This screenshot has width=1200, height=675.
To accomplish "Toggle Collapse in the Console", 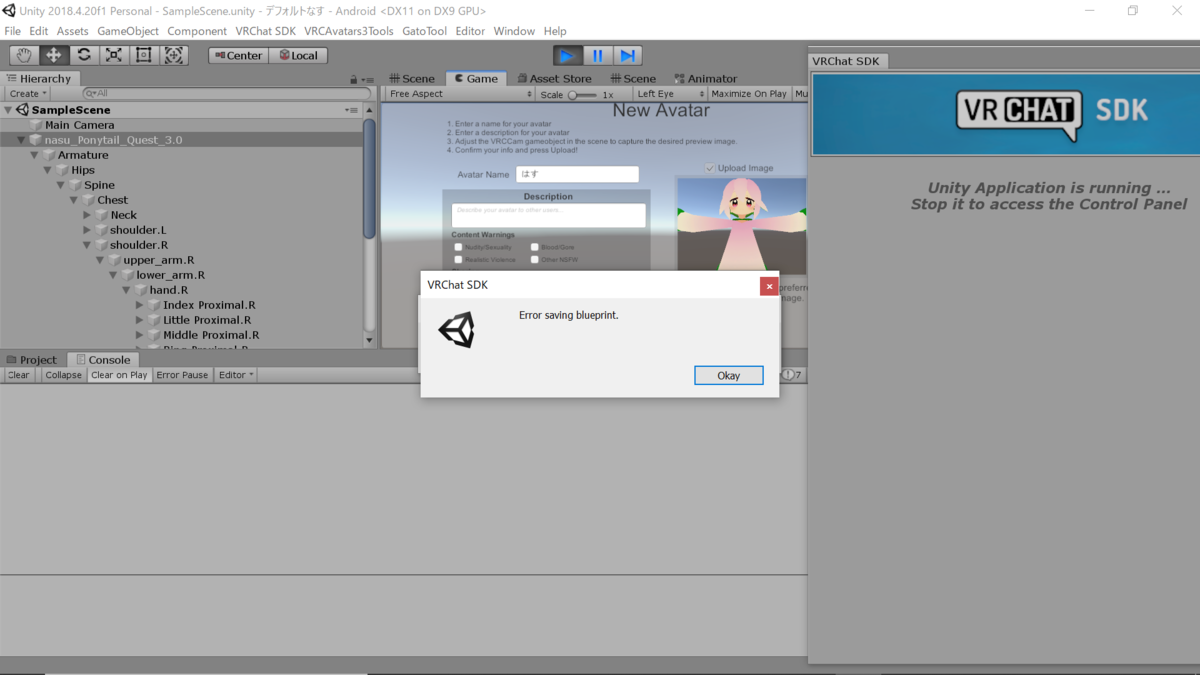I will [63, 375].
